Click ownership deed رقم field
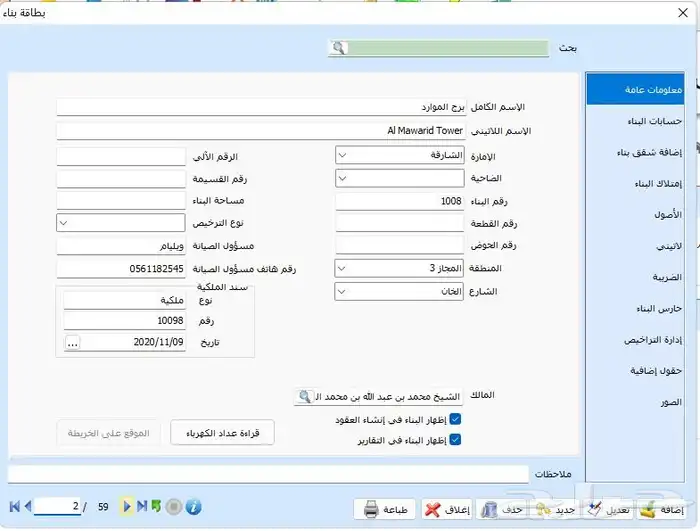This screenshot has width=700, height=531. tap(124, 321)
